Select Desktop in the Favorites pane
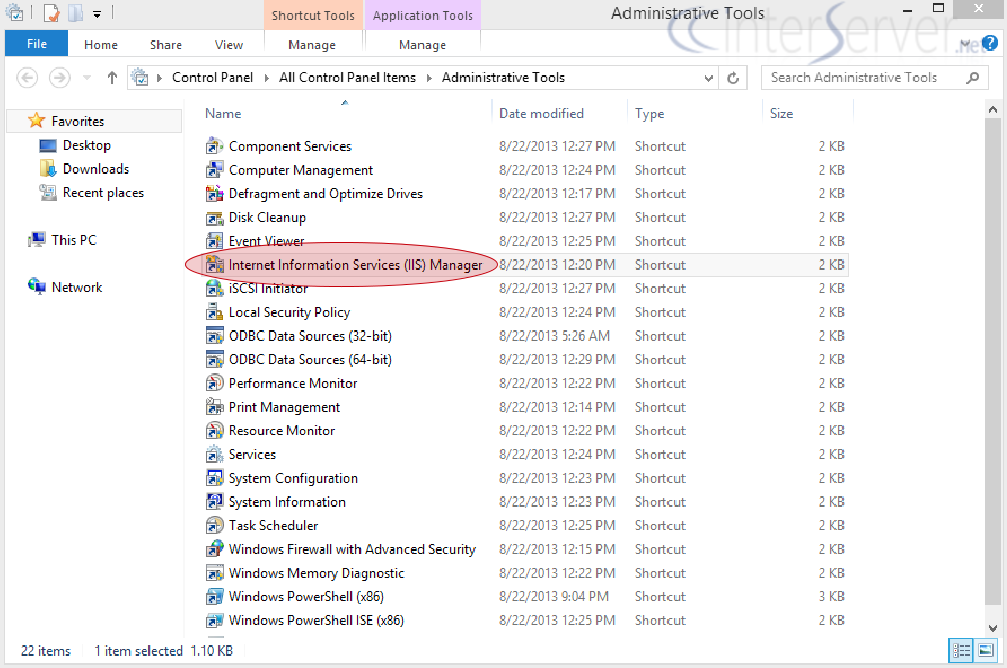The width and height of the screenshot is (1007, 668). [x=75, y=145]
